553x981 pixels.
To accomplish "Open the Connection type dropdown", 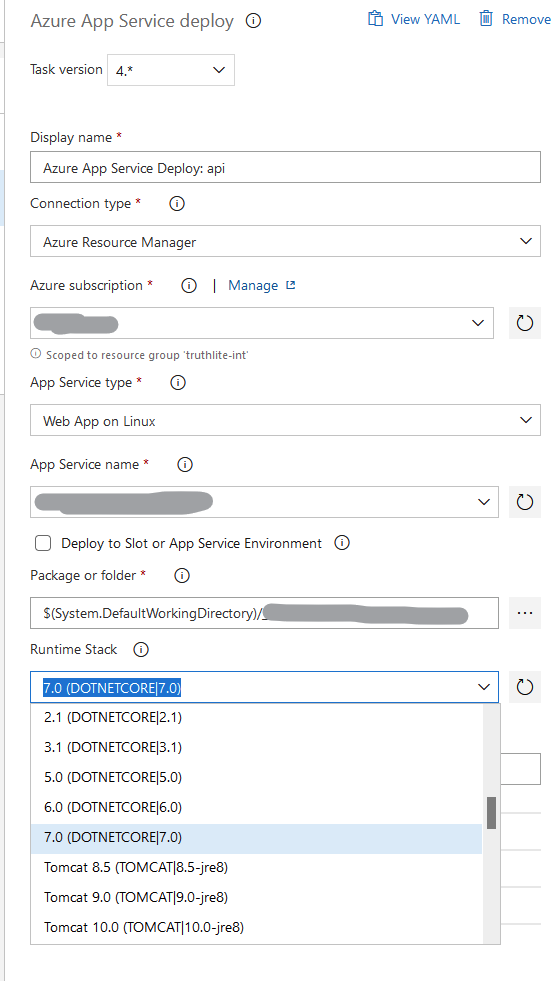I will point(285,241).
